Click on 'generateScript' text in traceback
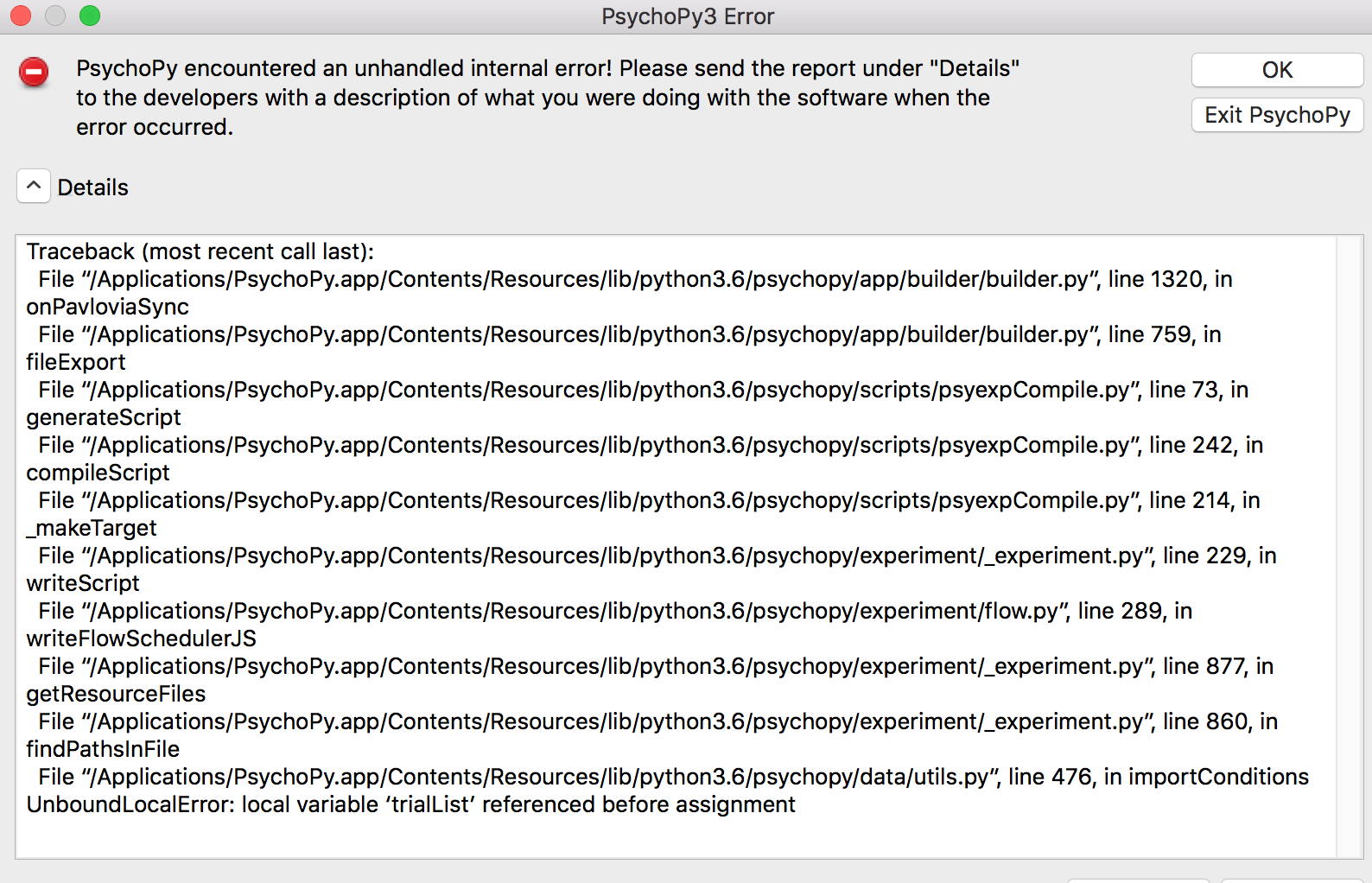The width and height of the screenshot is (1372, 883). point(104,417)
